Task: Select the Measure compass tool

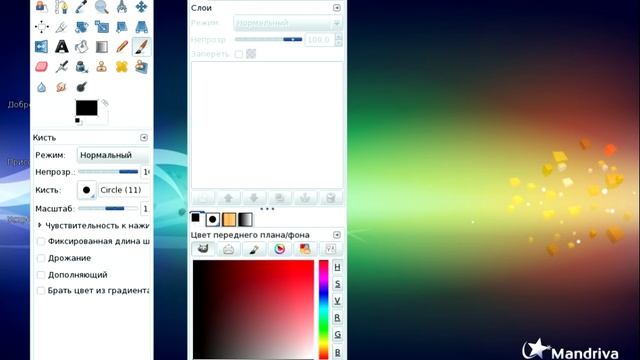Action: tap(121, 7)
